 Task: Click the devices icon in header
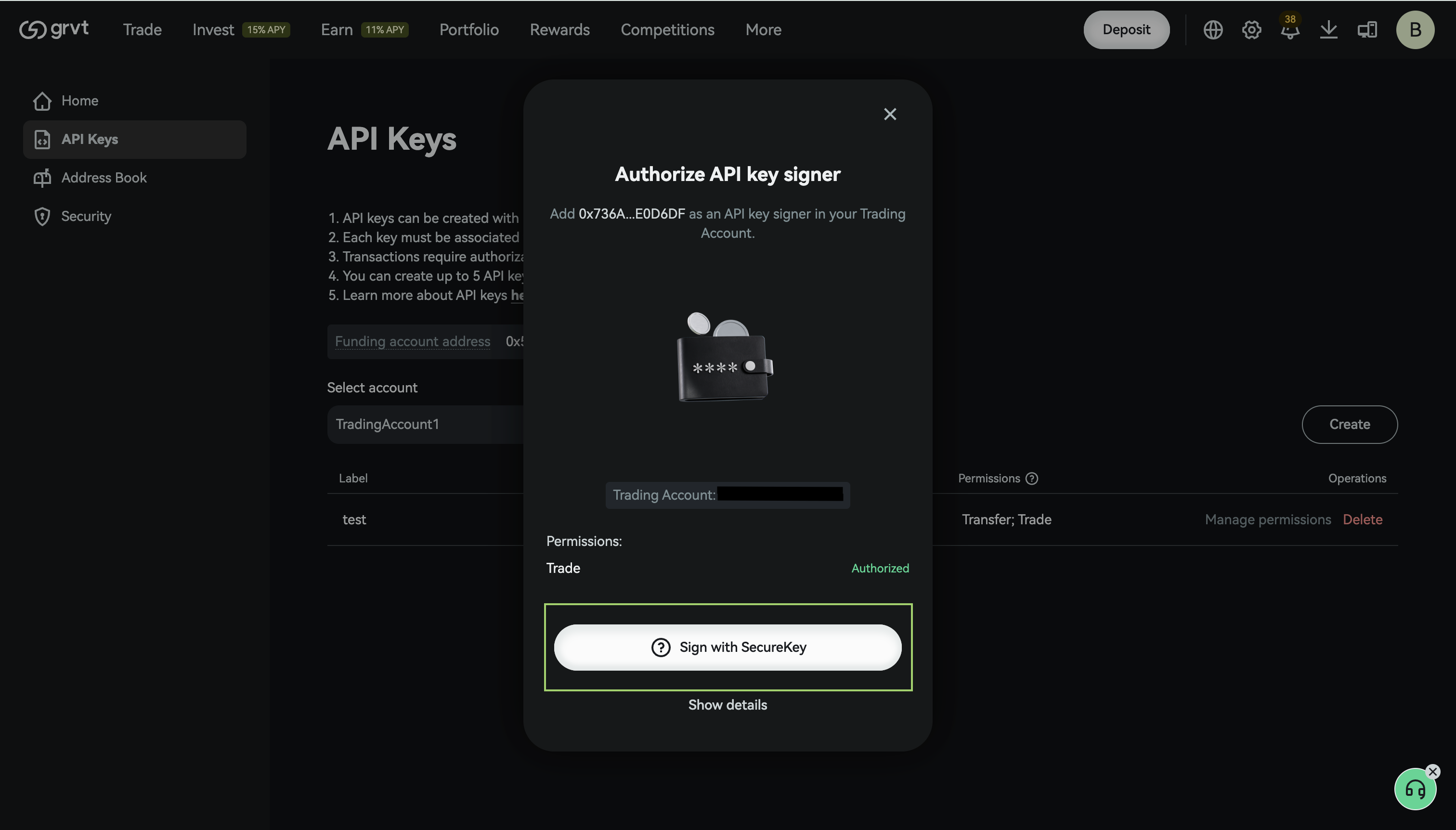[1367, 30]
